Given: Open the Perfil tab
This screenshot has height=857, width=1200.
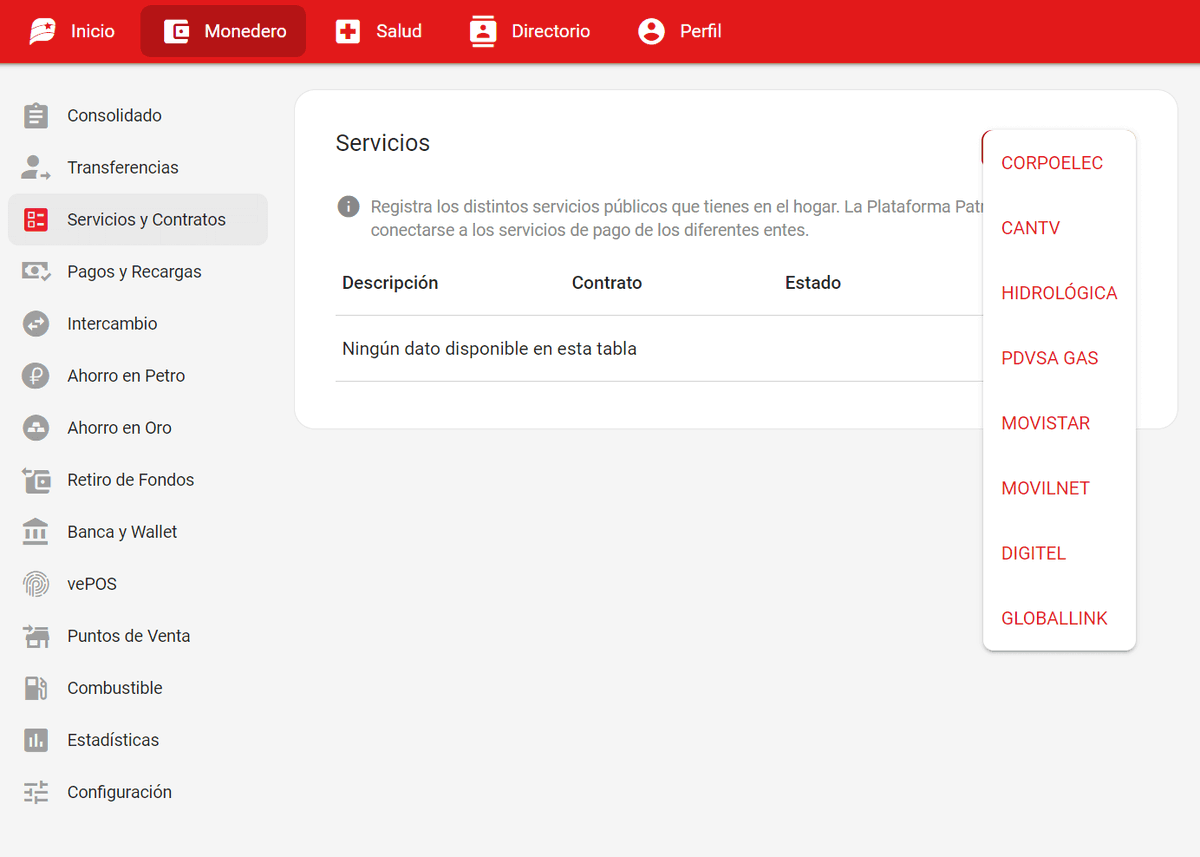Looking at the screenshot, I should (x=680, y=31).
